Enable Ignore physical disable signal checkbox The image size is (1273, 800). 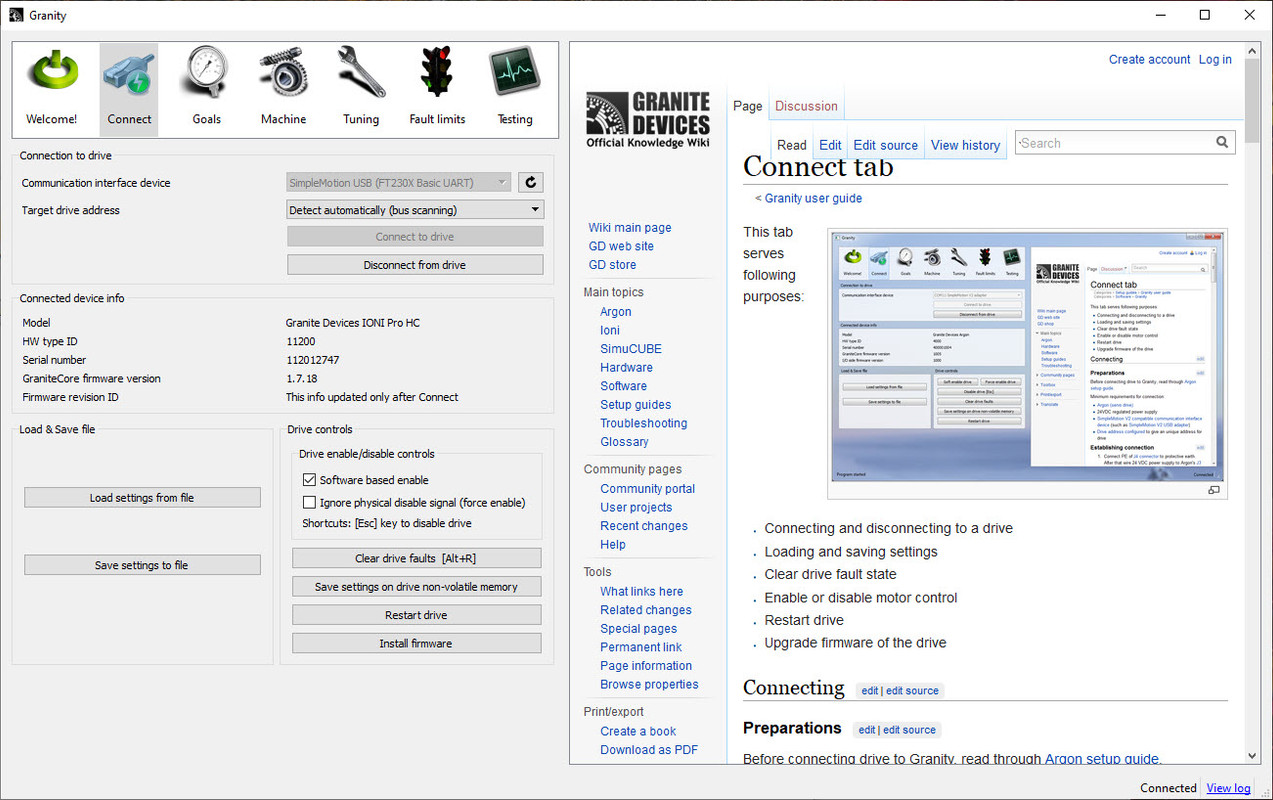coord(309,503)
